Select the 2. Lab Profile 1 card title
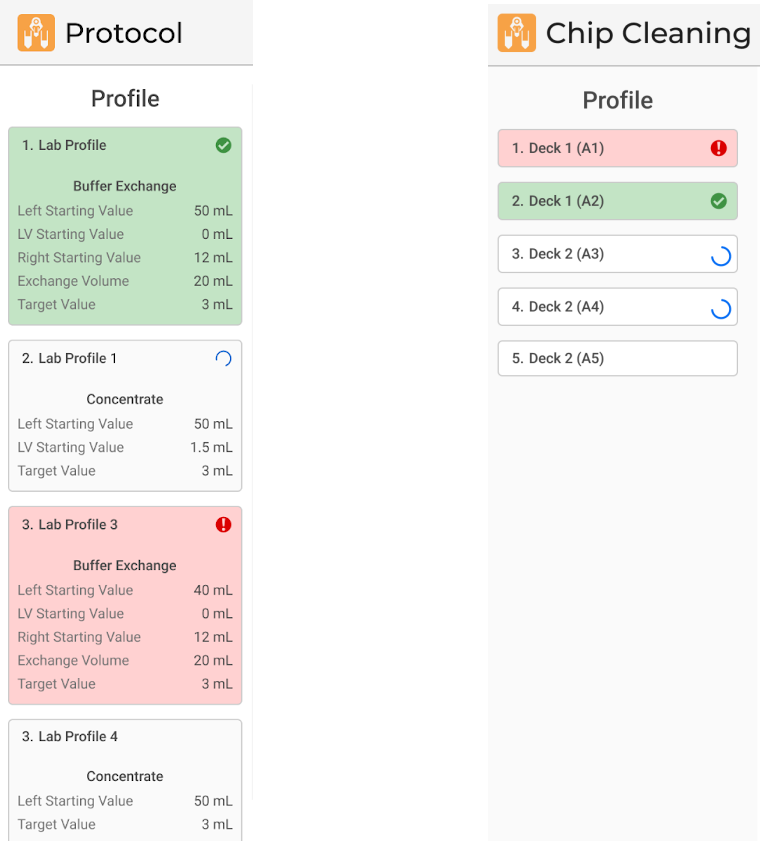This screenshot has width=760, height=841. (x=70, y=359)
